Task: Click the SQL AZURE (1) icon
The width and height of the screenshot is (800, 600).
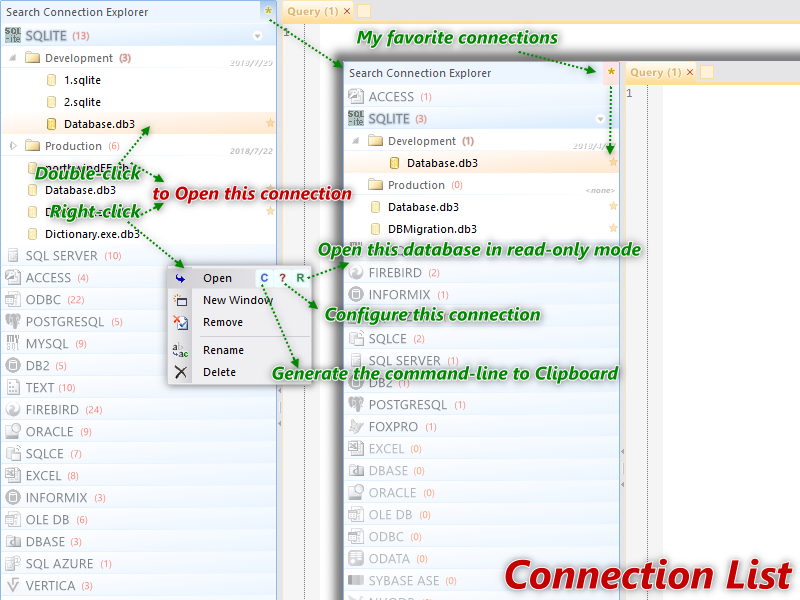Action: tap(13, 563)
